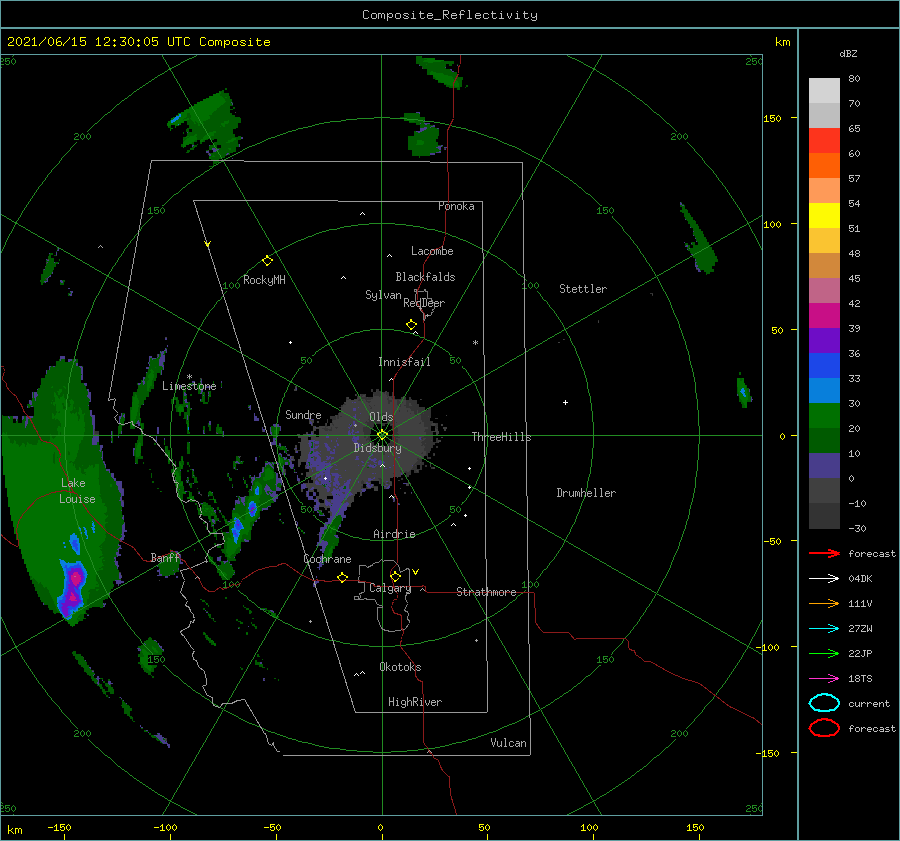This screenshot has height=841, width=900.
Task: Click the Airdrie town label
Action: click(x=394, y=534)
